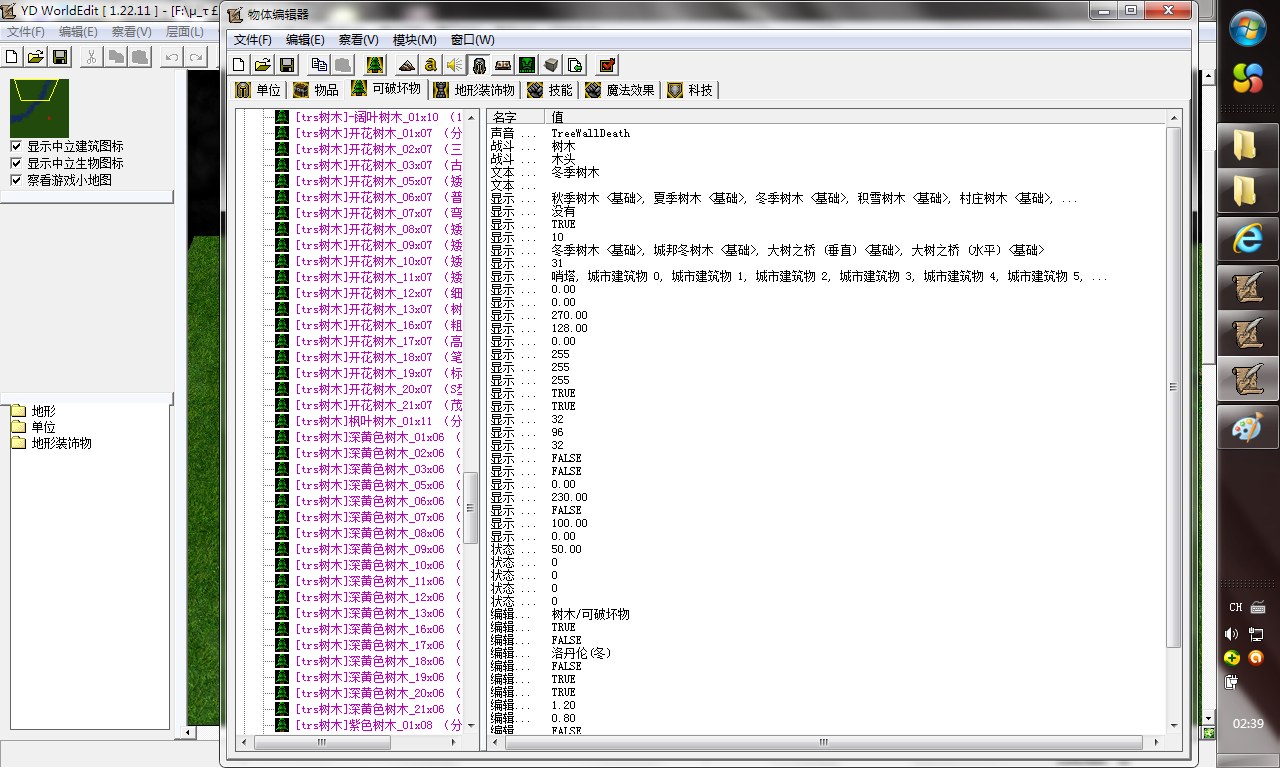Open the 模块(M) menu
This screenshot has height=768, width=1280.
pos(415,40)
